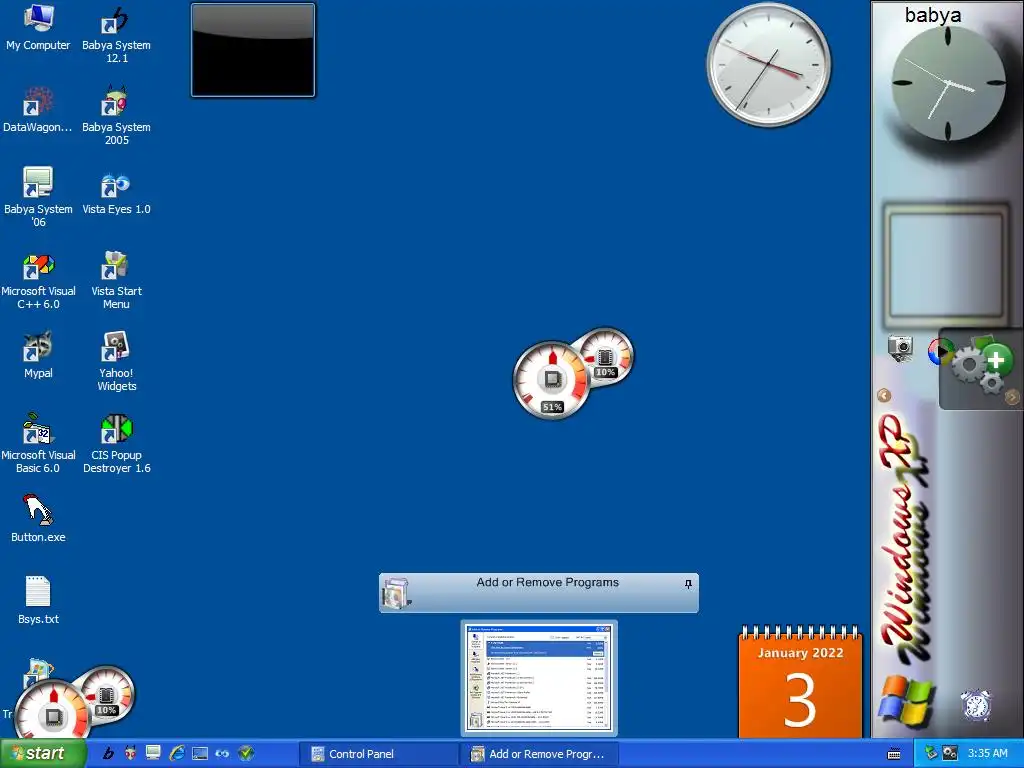The image size is (1024, 768).
Task: Open Microsoft Visual C++ 6.0 shortcut
Action: 38,281
